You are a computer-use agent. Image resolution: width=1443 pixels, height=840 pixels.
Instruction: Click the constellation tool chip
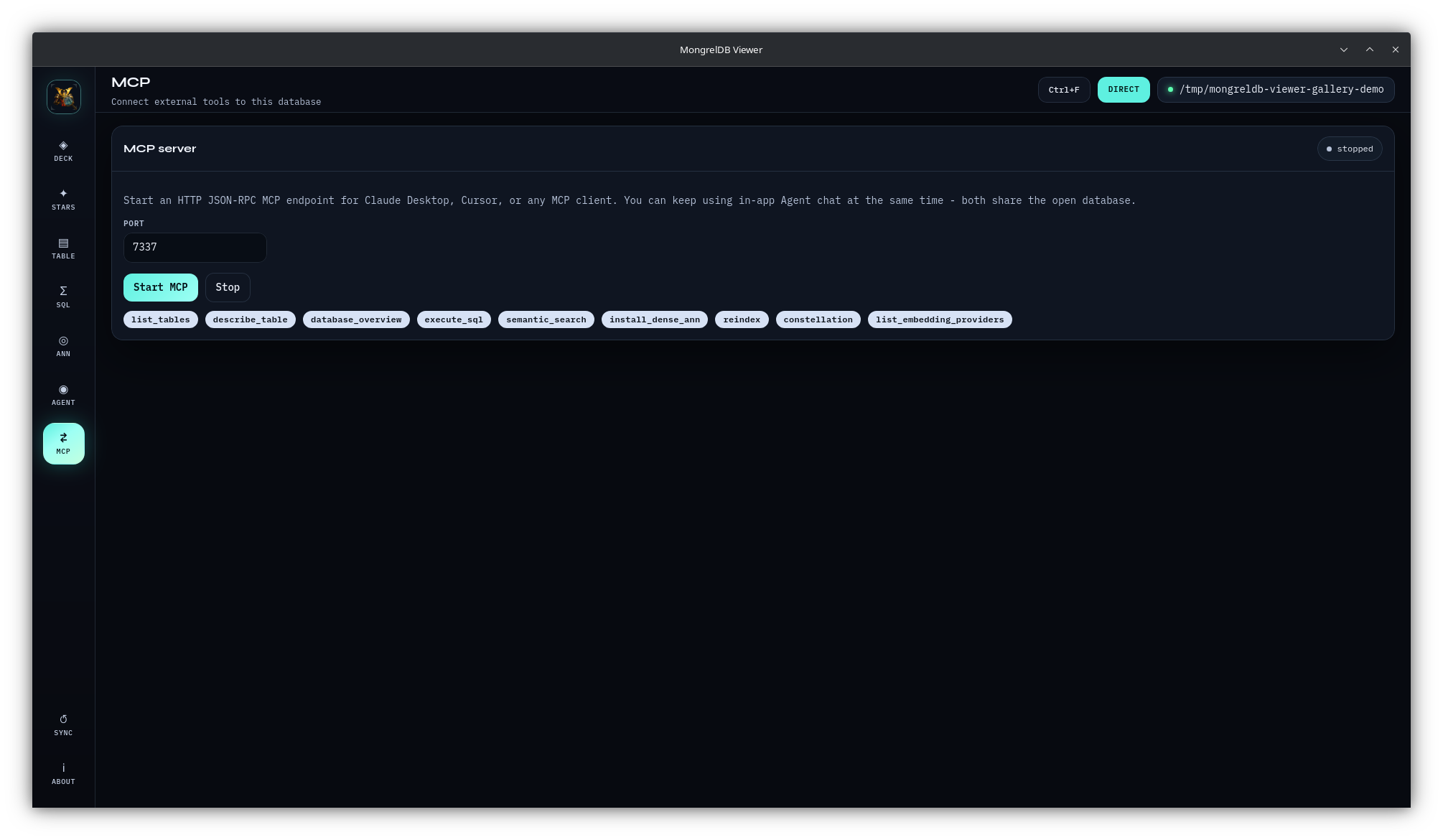coord(818,319)
